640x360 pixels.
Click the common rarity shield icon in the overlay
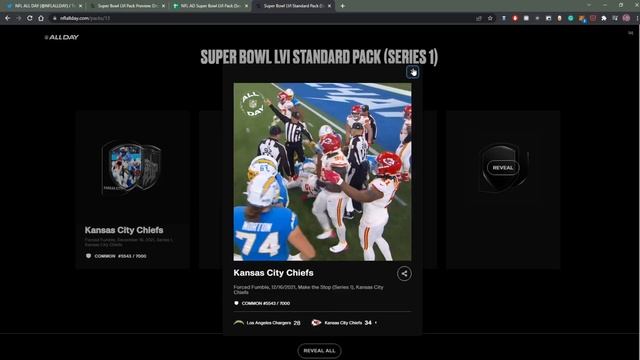pyautogui.click(x=236, y=303)
